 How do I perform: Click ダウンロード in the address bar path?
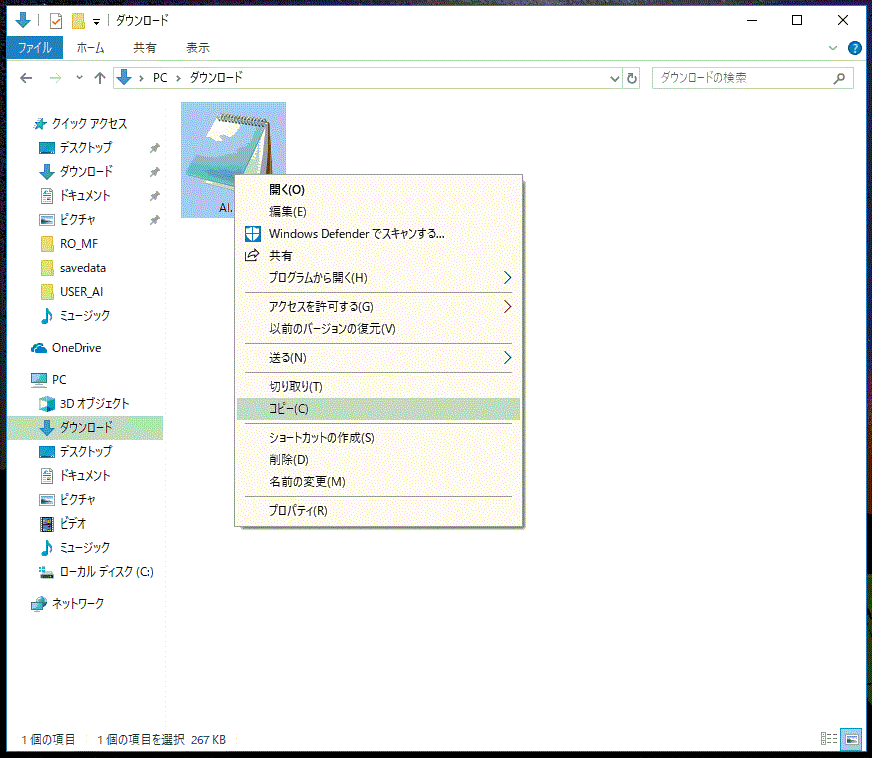pyautogui.click(x=216, y=78)
